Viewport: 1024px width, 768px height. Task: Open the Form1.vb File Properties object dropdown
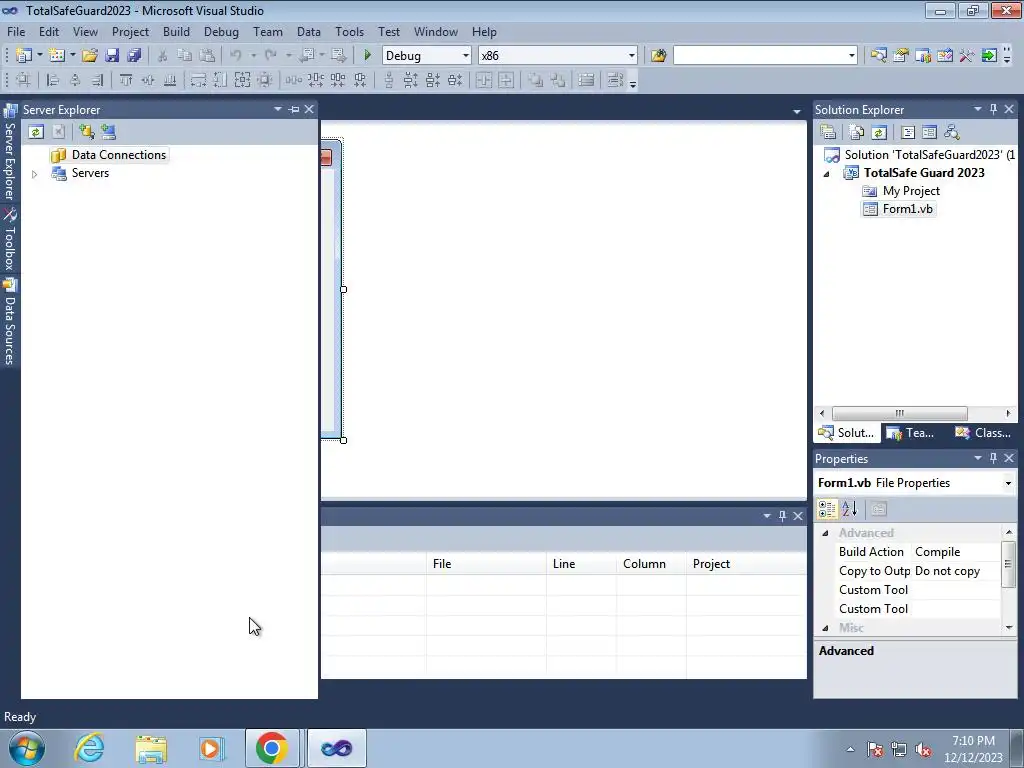[1008, 483]
